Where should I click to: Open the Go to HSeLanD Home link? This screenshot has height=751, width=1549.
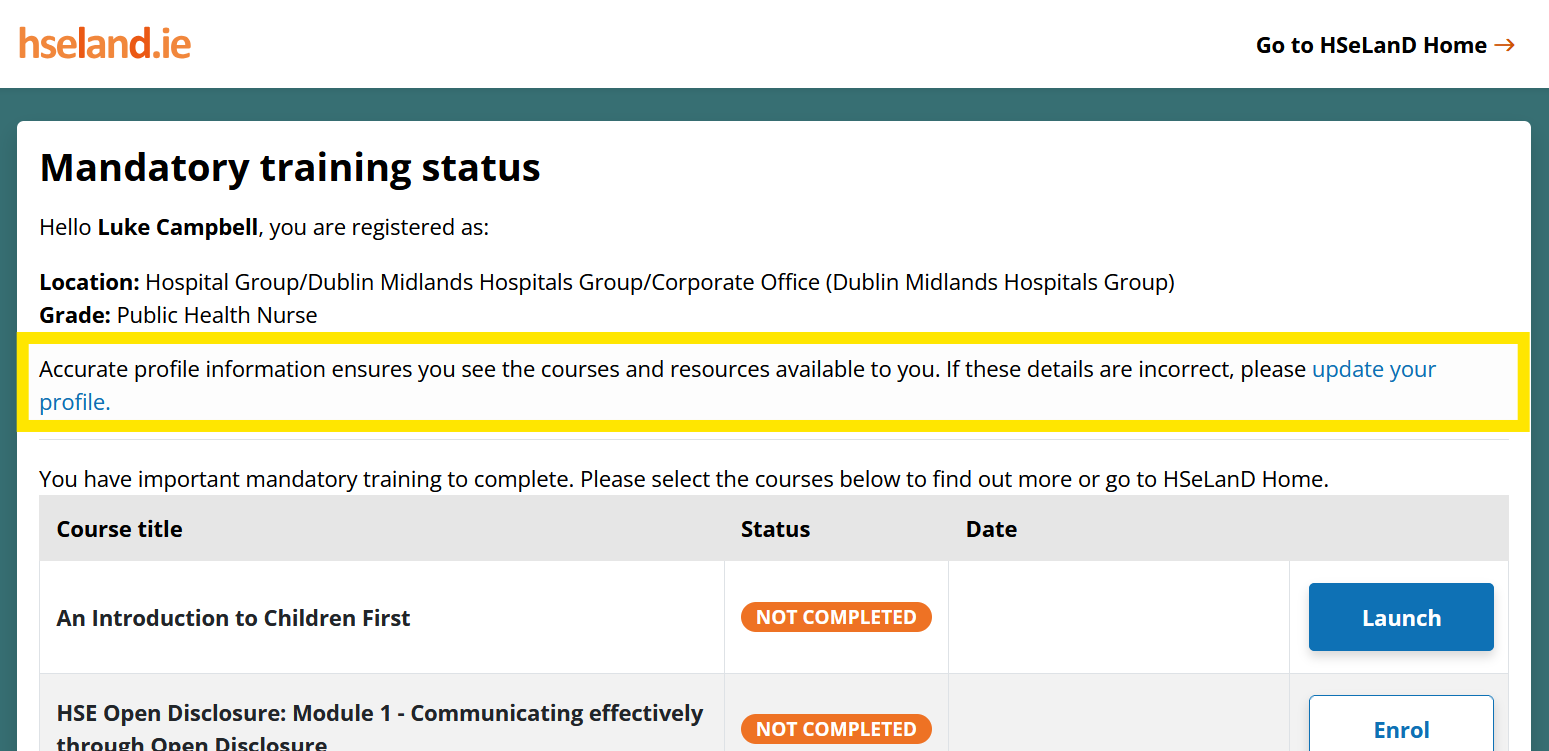pyautogui.click(x=1371, y=44)
